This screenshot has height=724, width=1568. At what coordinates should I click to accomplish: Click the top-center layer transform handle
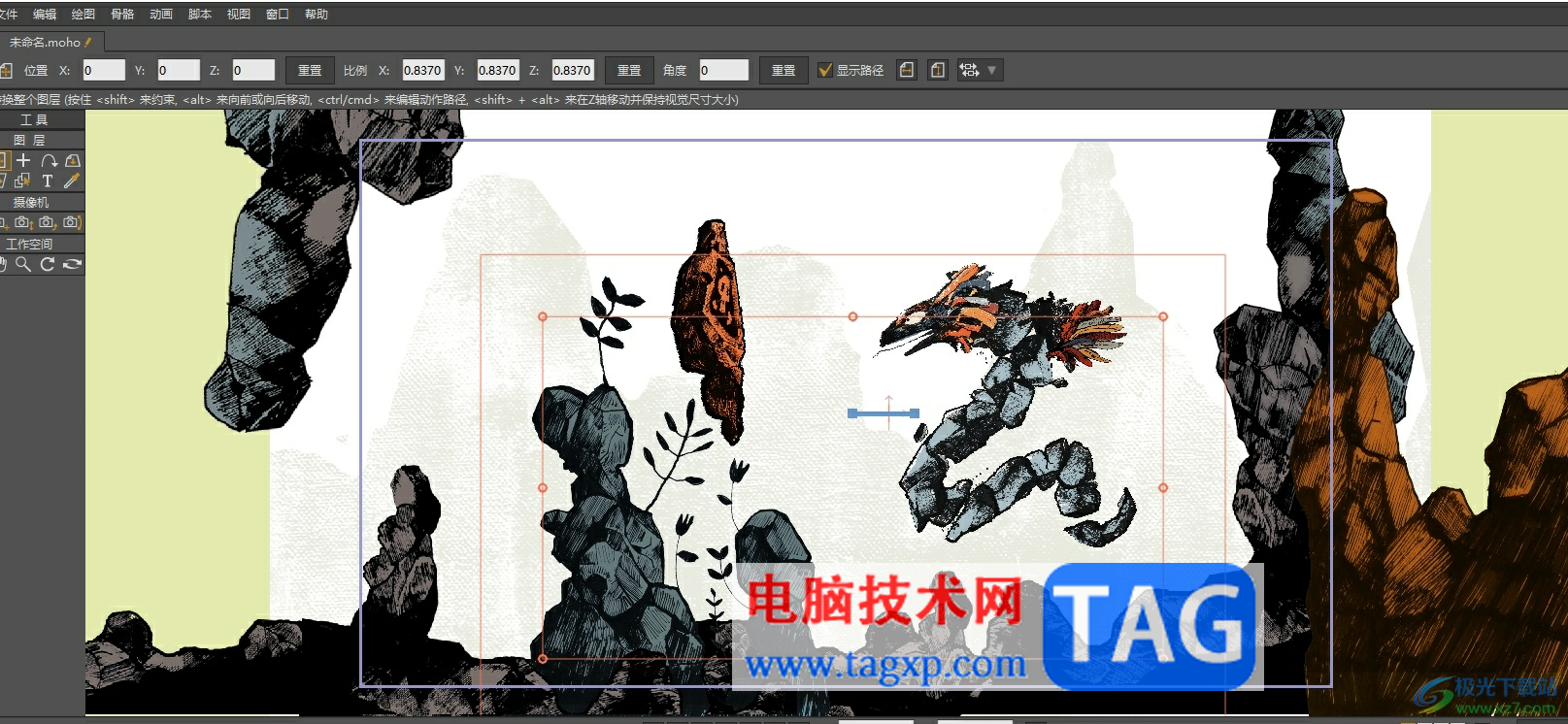coord(852,316)
